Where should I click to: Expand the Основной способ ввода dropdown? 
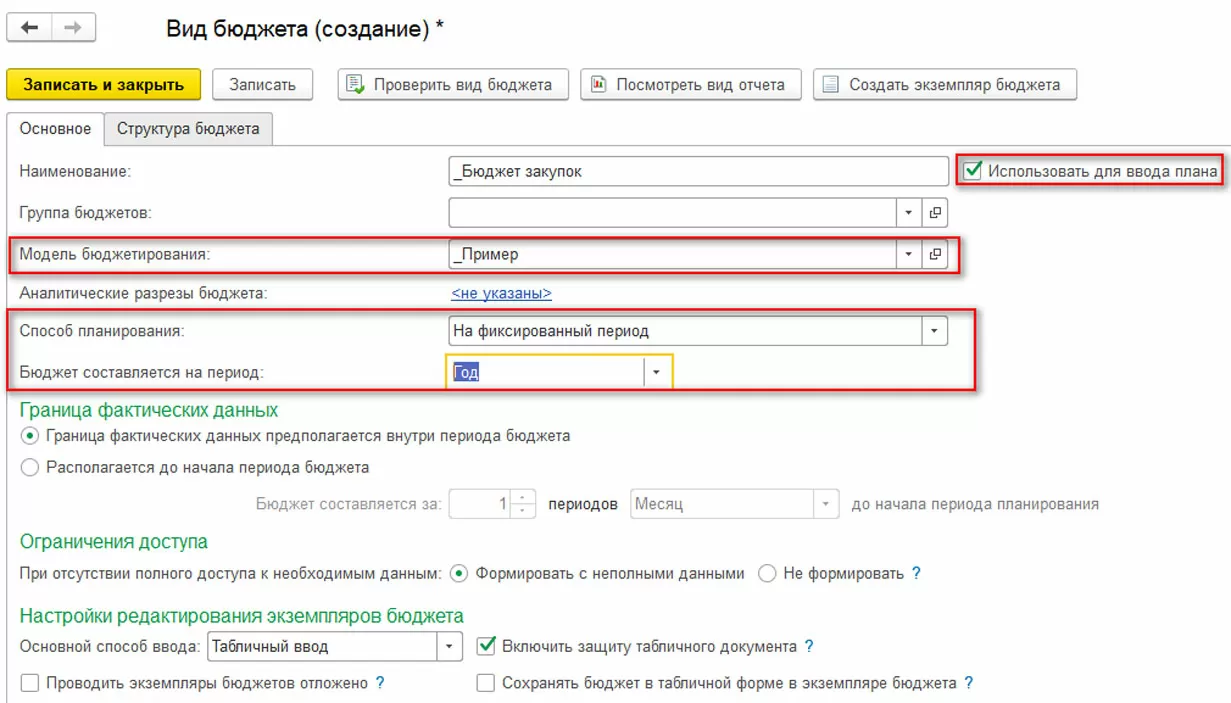click(450, 646)
